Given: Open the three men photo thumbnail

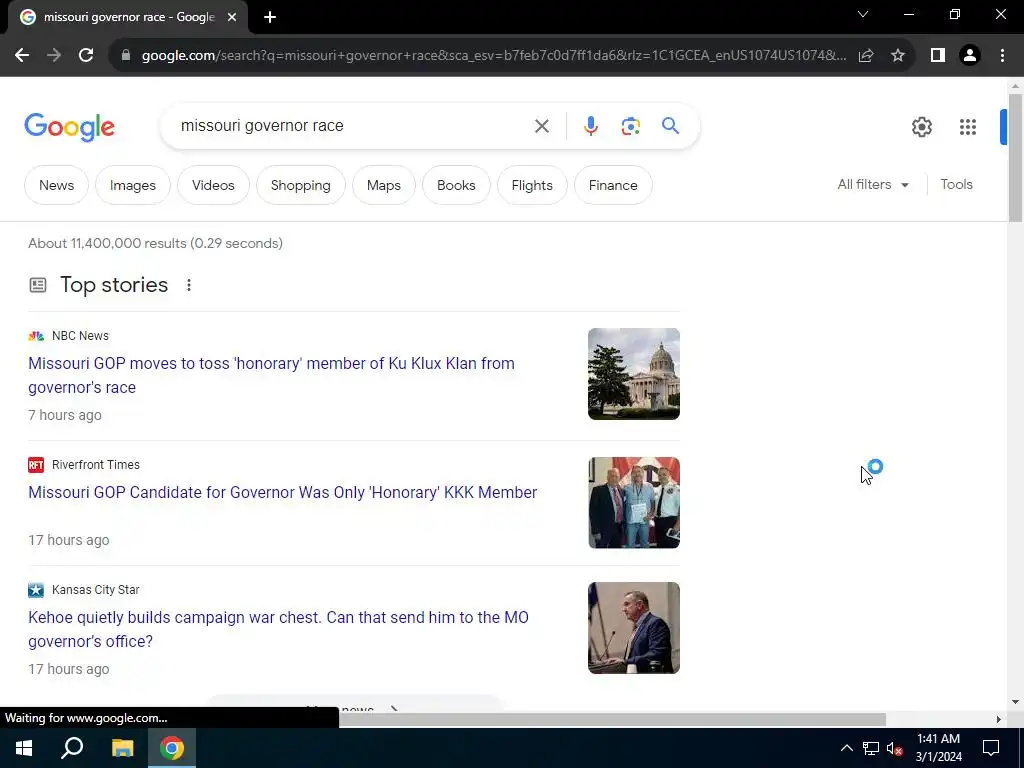Looking at the screenshot, I should pyautogui.click(x=633, y=503).
